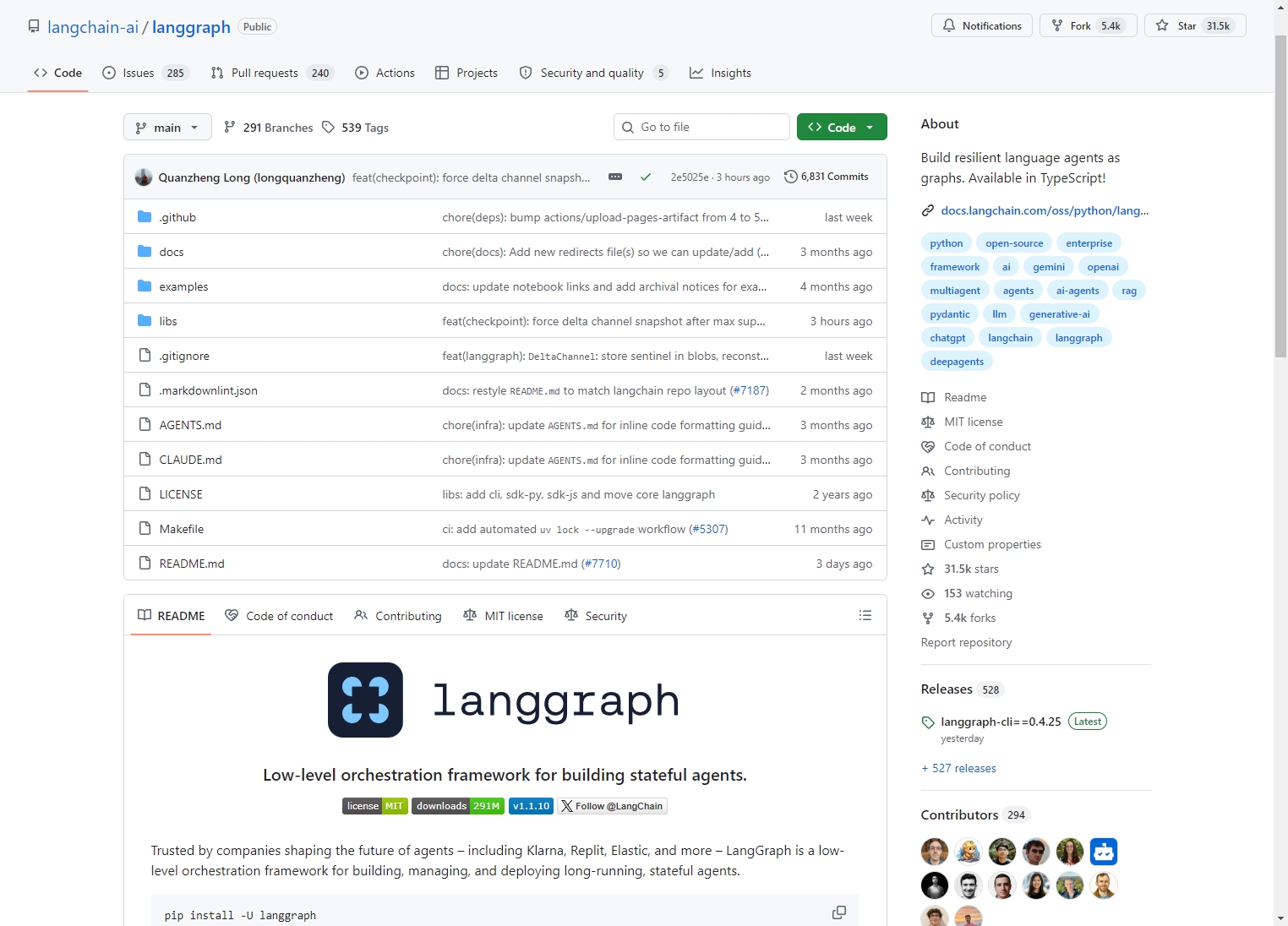The width and height of the screenshot is (1288, 926).
Task: Switch to the MIT license tab
Action: click(504, 616)
